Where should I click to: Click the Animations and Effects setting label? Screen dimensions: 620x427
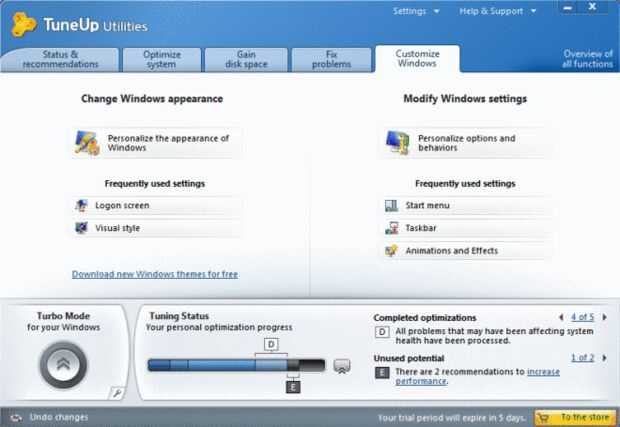[x=452, y=251]
